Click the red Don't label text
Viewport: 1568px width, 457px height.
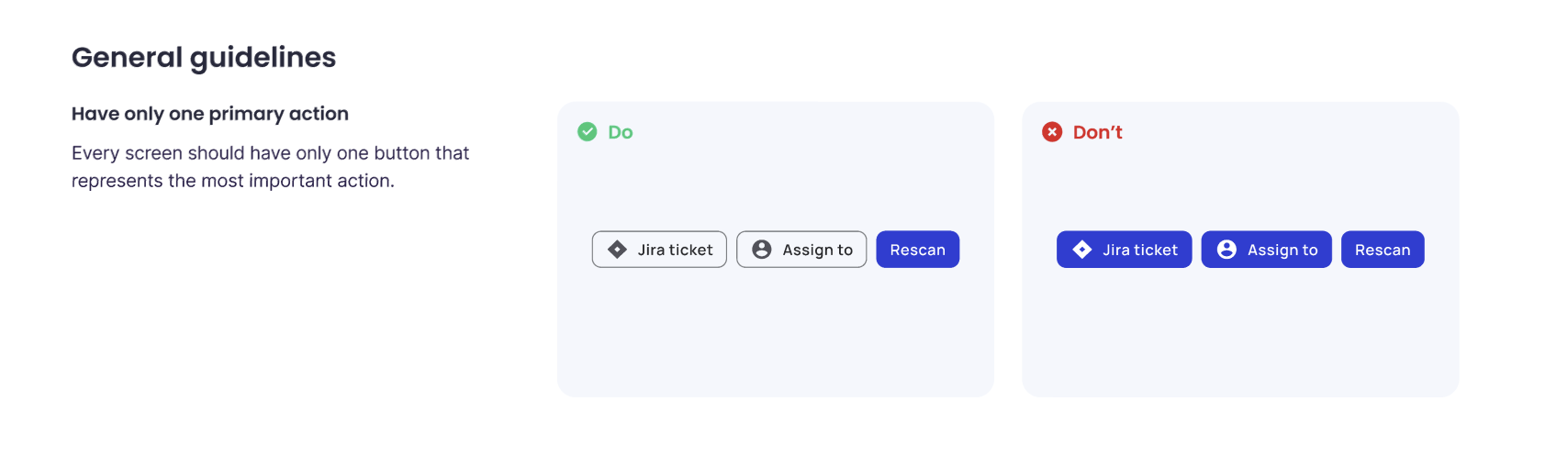[x=1098, y=132]
